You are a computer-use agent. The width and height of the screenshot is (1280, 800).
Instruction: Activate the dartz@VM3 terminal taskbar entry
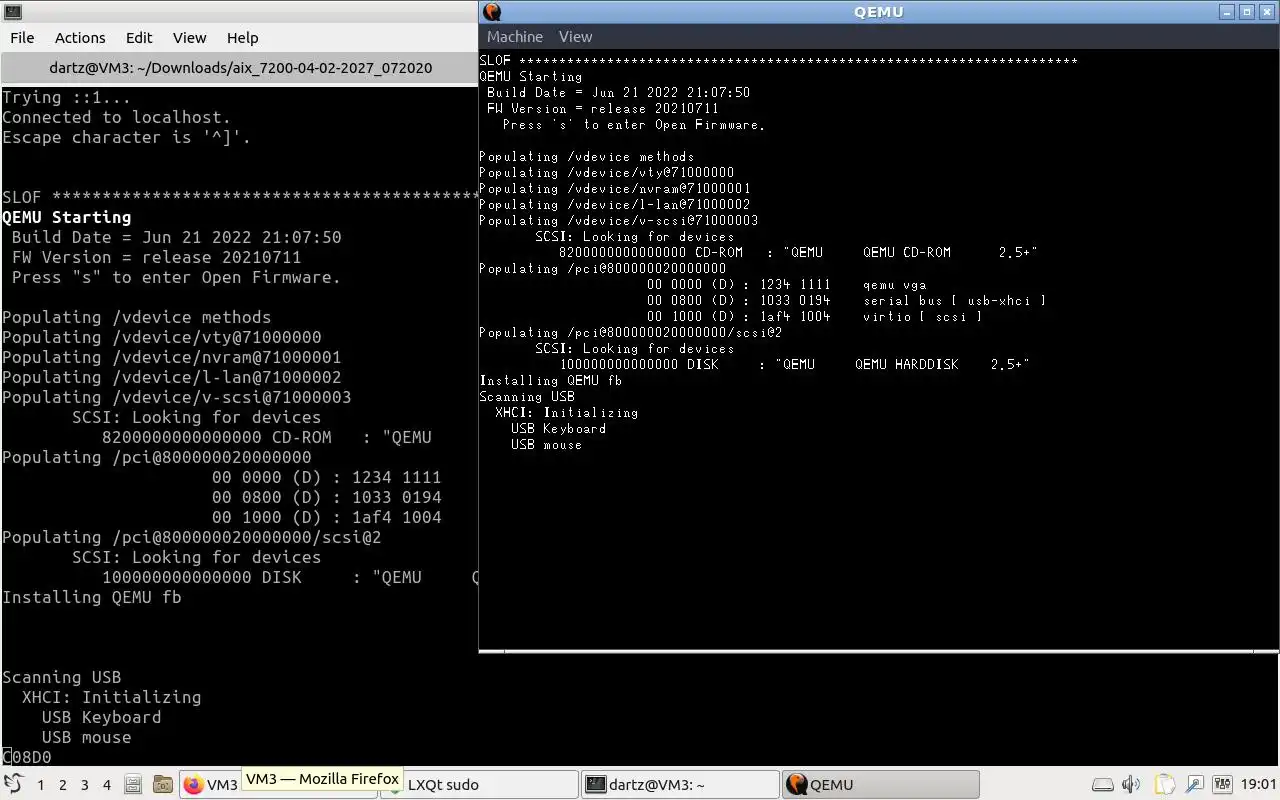[x=680, y=785]
